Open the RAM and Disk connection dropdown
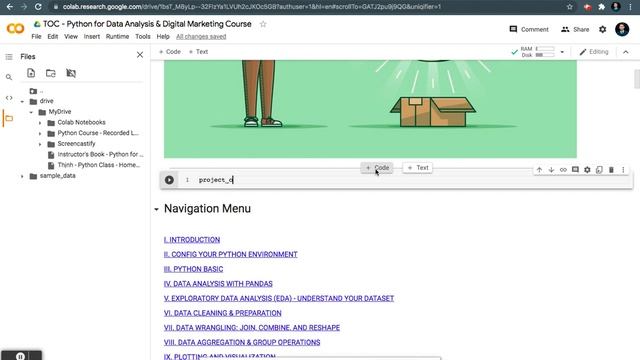640x360 pixels. [x=562, y=52]
